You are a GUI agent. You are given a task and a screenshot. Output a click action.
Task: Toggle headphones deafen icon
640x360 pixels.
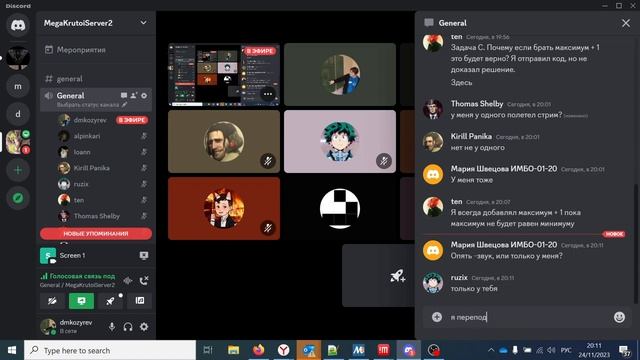128,327
